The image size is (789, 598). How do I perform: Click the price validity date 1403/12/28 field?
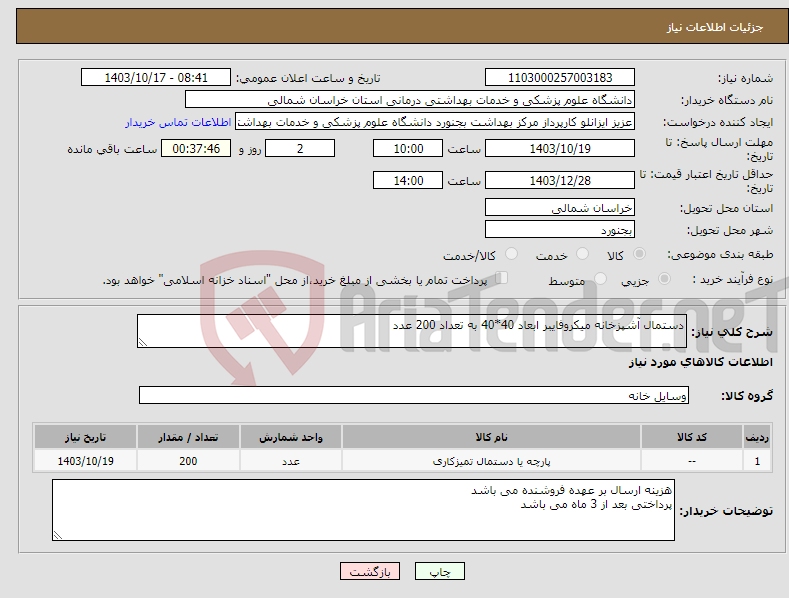click(560, 180)
